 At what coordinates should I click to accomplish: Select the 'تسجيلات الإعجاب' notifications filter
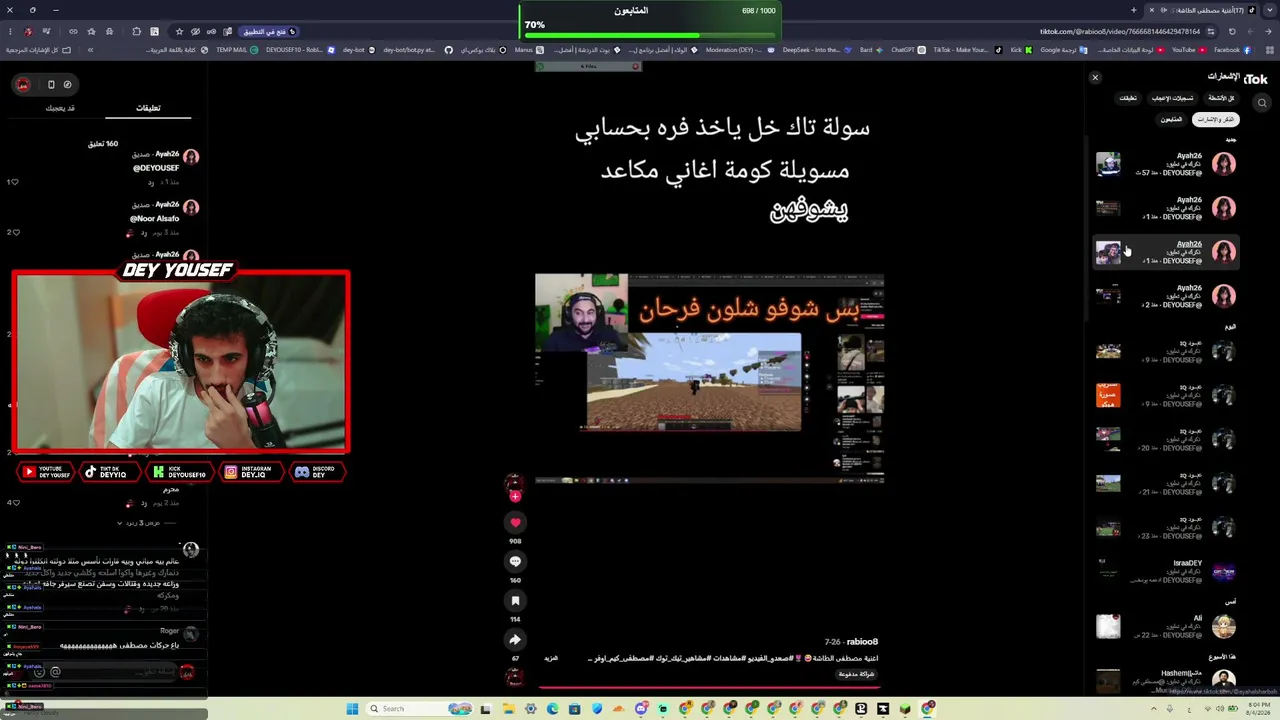click(1172, 98)
